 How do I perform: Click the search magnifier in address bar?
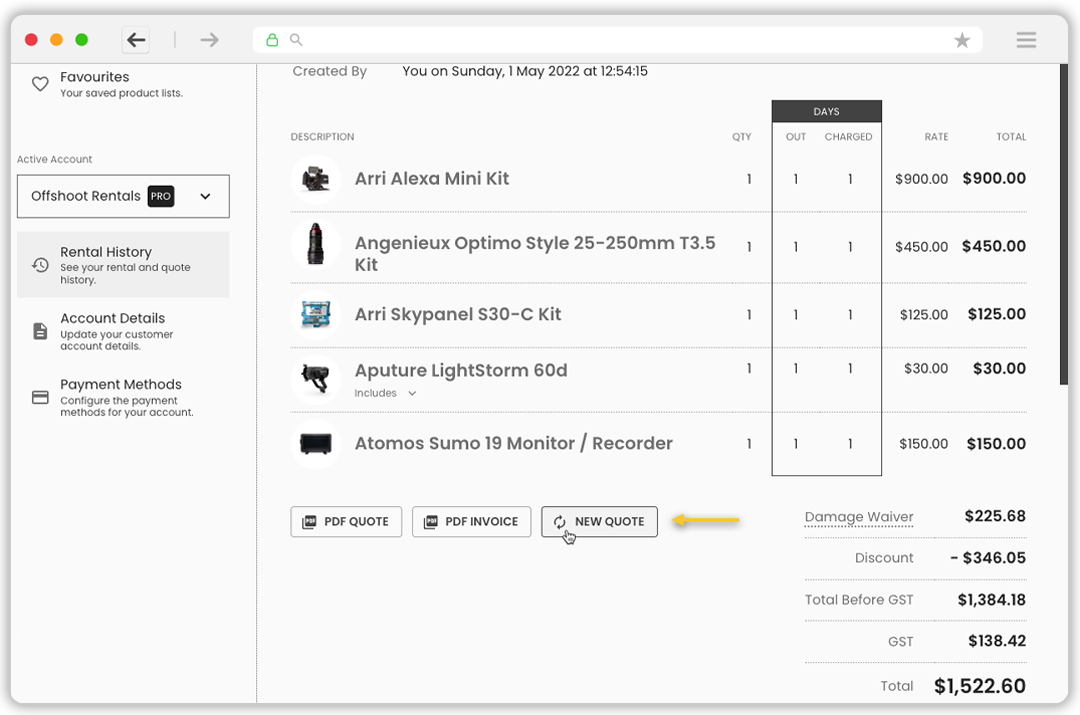click(296, 40)
